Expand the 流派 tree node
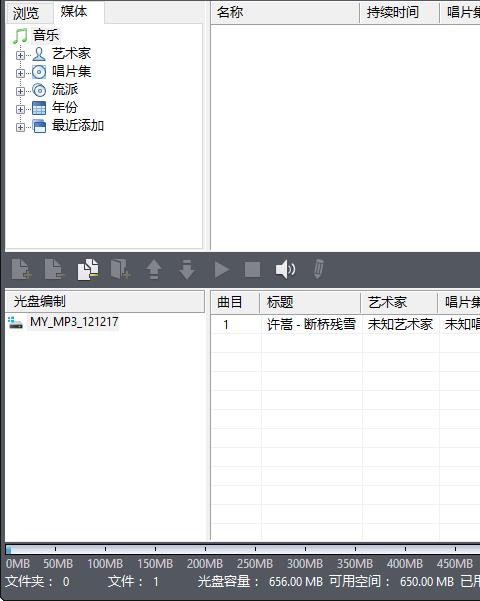480x601 pixels. click(20, 91)
